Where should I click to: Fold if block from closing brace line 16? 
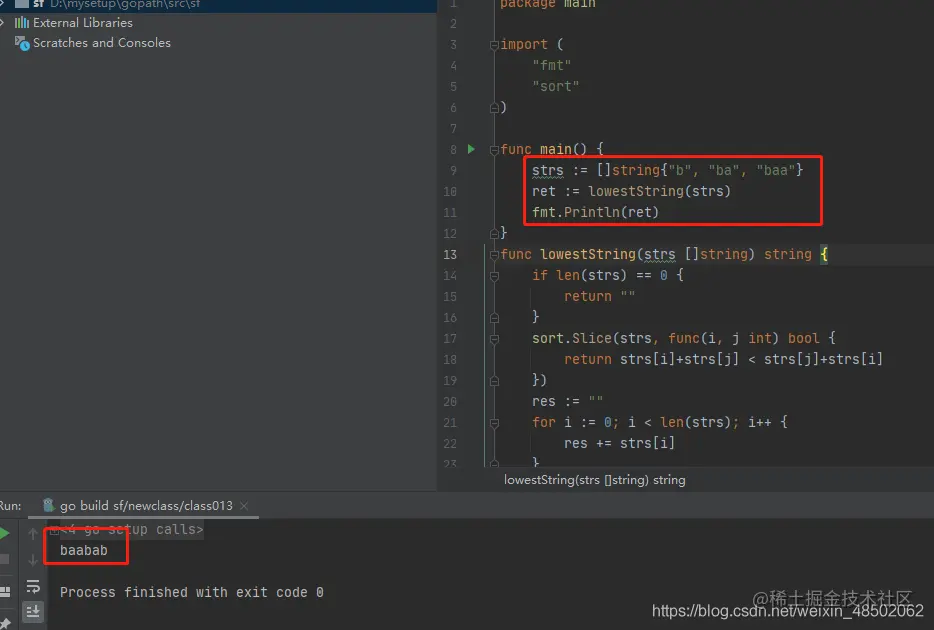coord(494,318)
